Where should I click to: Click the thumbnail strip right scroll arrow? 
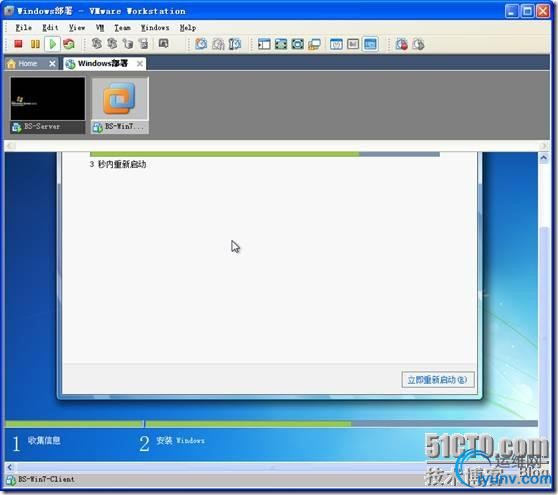pos(543,146)
